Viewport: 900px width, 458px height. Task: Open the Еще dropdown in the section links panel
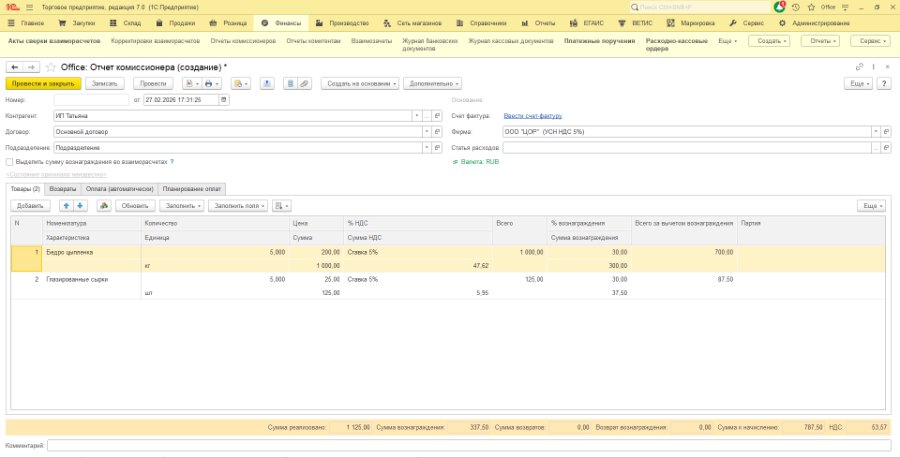coord(728,41)
